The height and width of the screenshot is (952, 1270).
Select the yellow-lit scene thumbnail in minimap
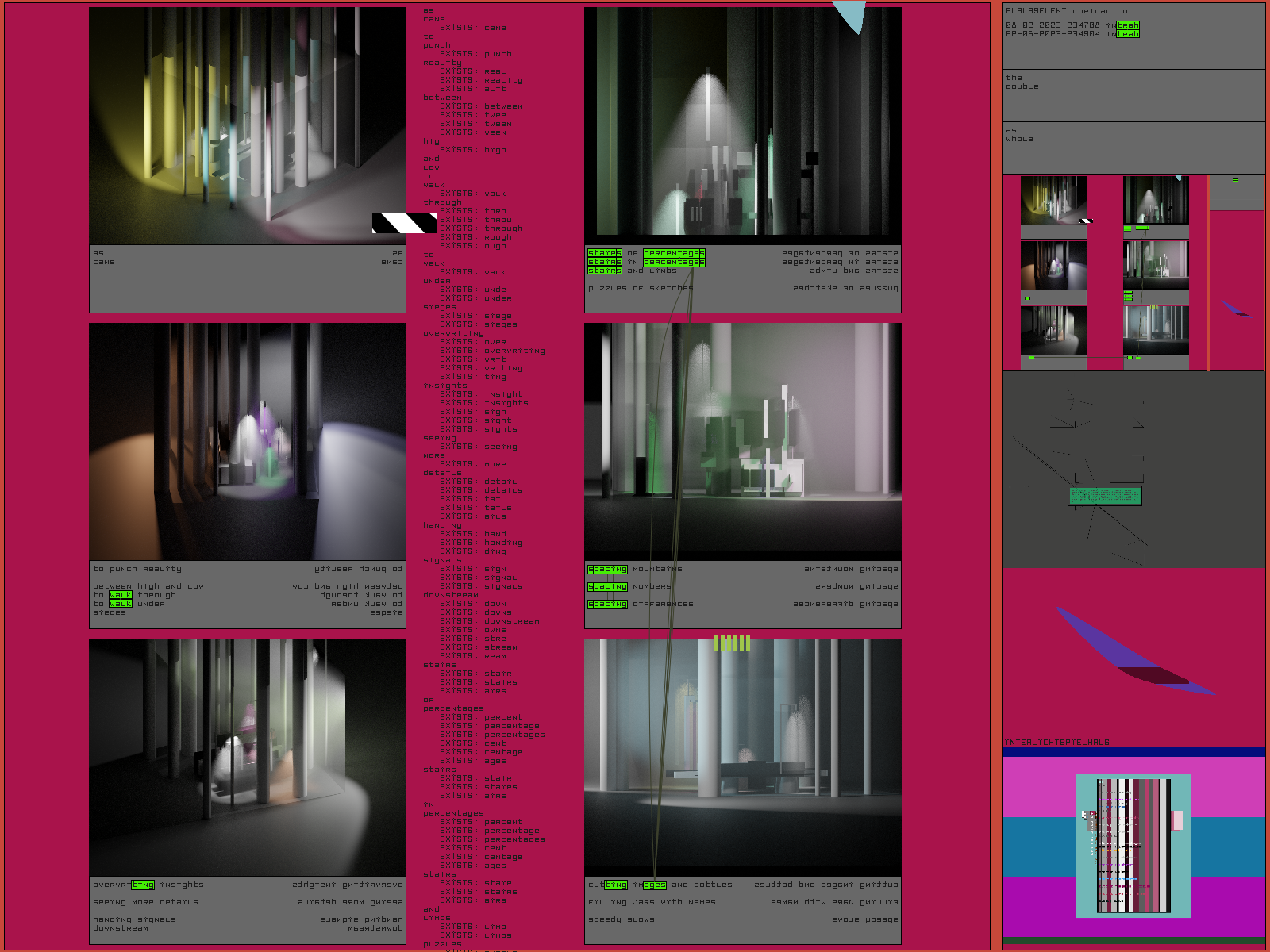(x=1053, y=201)
